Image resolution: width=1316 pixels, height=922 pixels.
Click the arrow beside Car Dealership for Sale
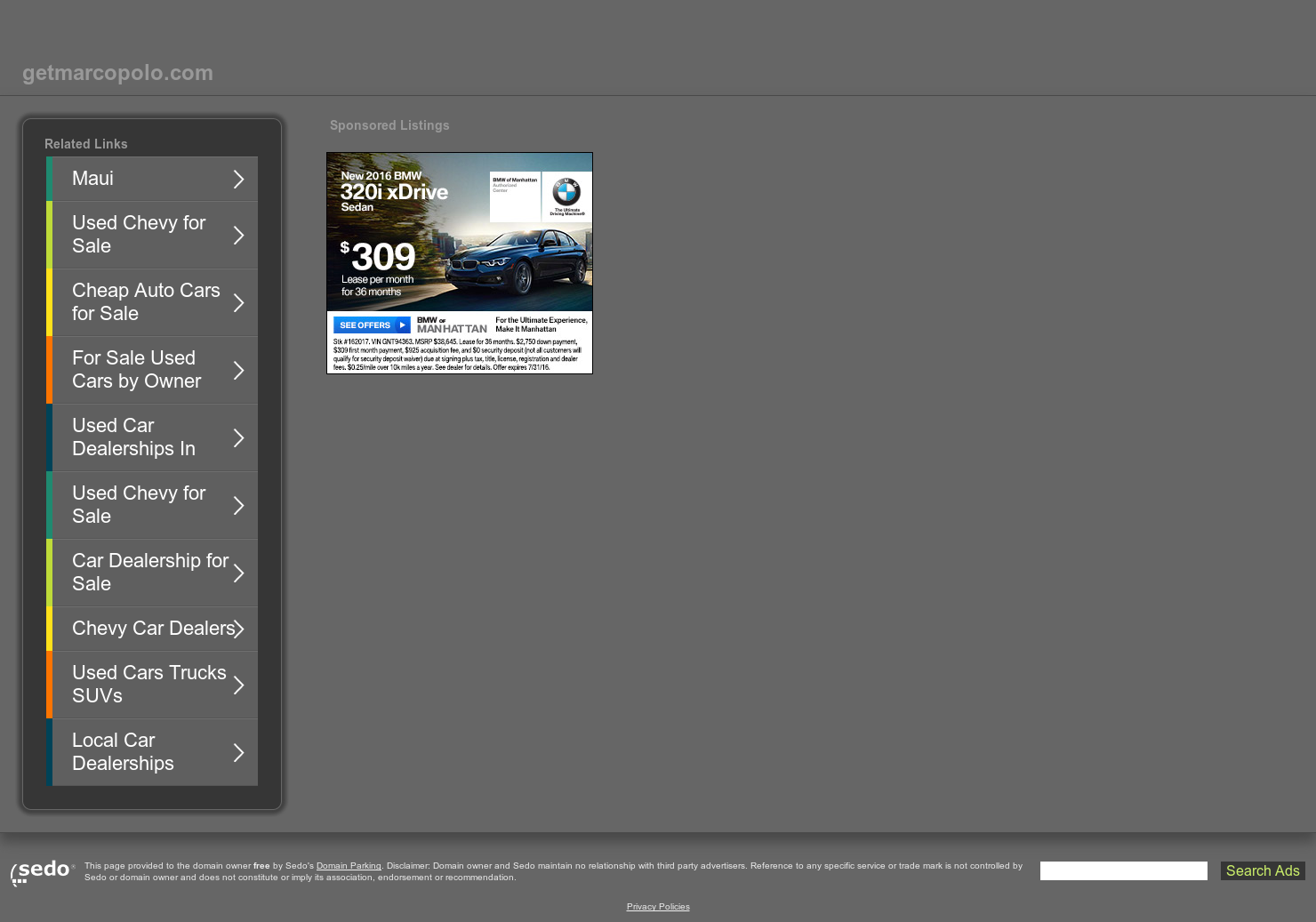(x=238, y=573)
